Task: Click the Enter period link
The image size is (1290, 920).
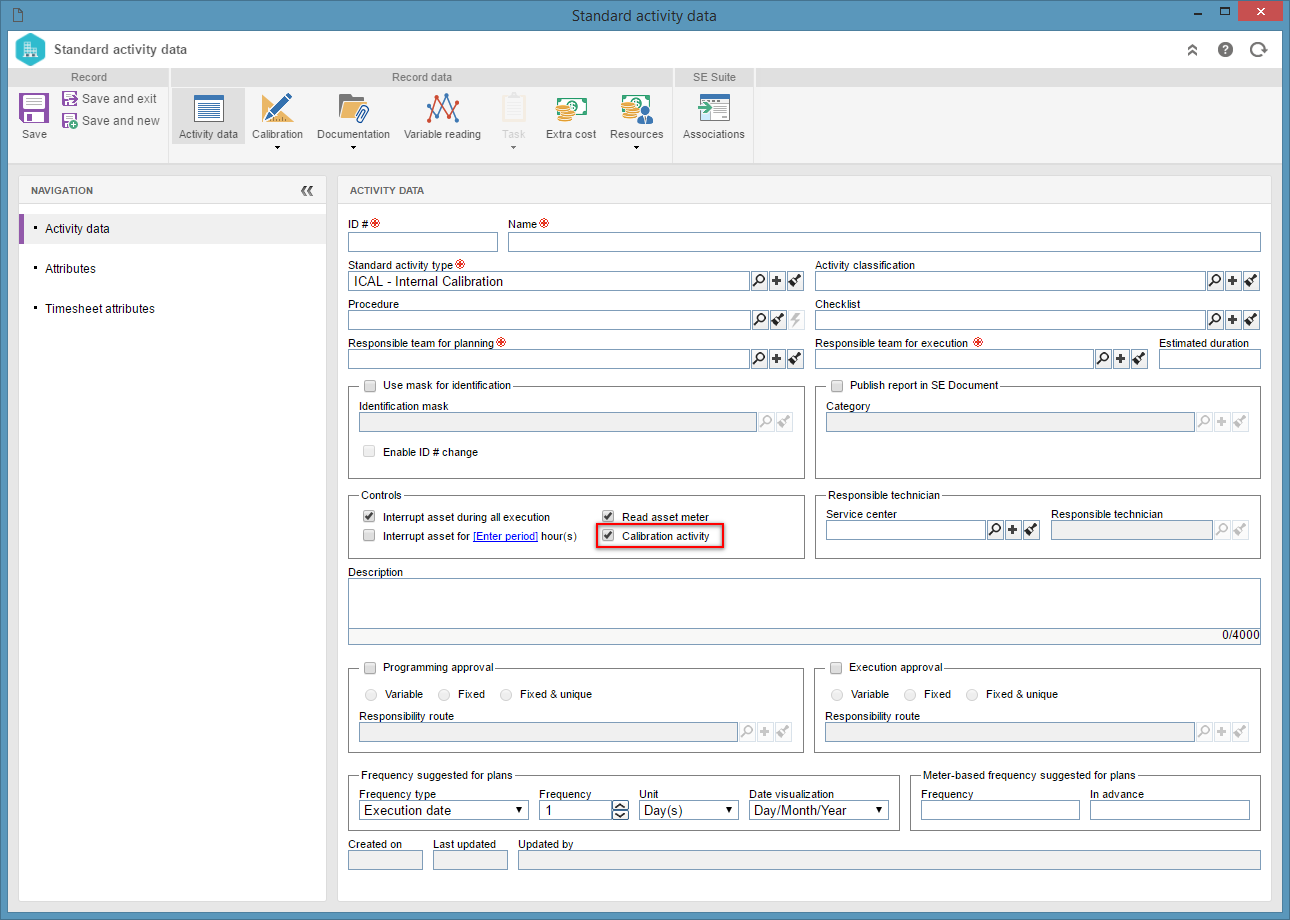Action: pos(505,537)
